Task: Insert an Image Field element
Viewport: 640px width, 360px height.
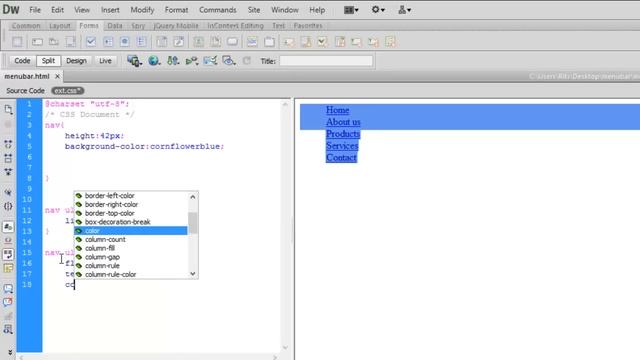Action: pos(198,42)
